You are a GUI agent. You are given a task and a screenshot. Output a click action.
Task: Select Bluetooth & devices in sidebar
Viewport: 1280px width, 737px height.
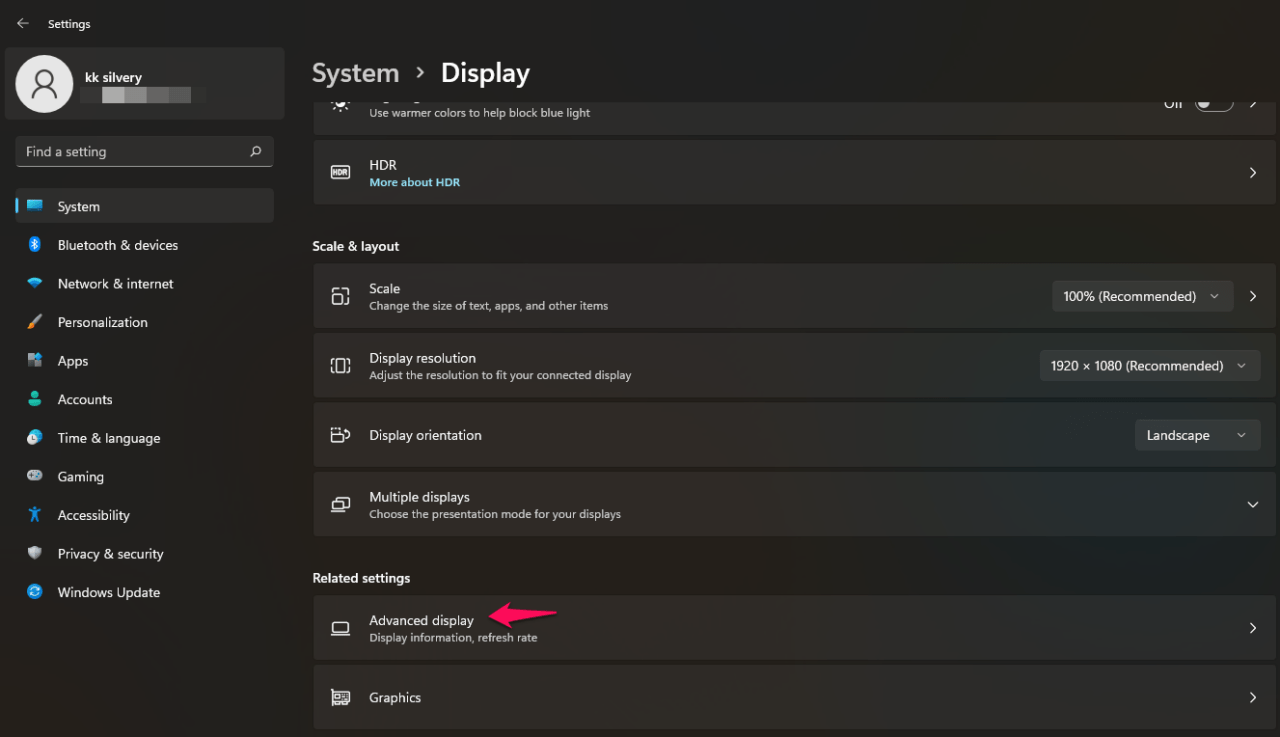pos(145,245)
